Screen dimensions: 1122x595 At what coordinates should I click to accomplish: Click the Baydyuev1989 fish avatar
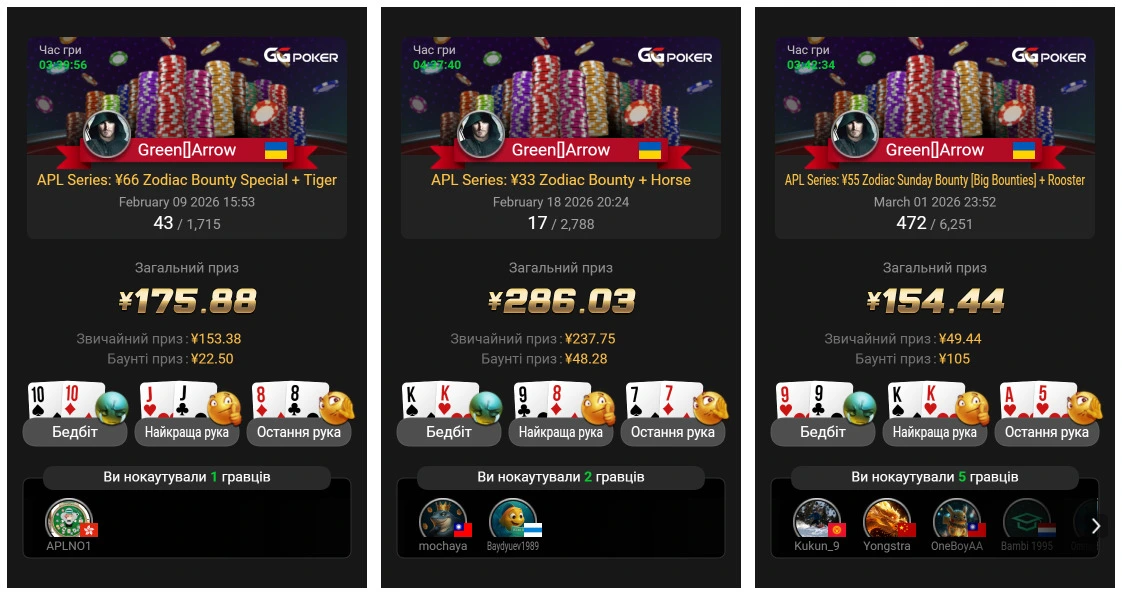click(512, 518)
